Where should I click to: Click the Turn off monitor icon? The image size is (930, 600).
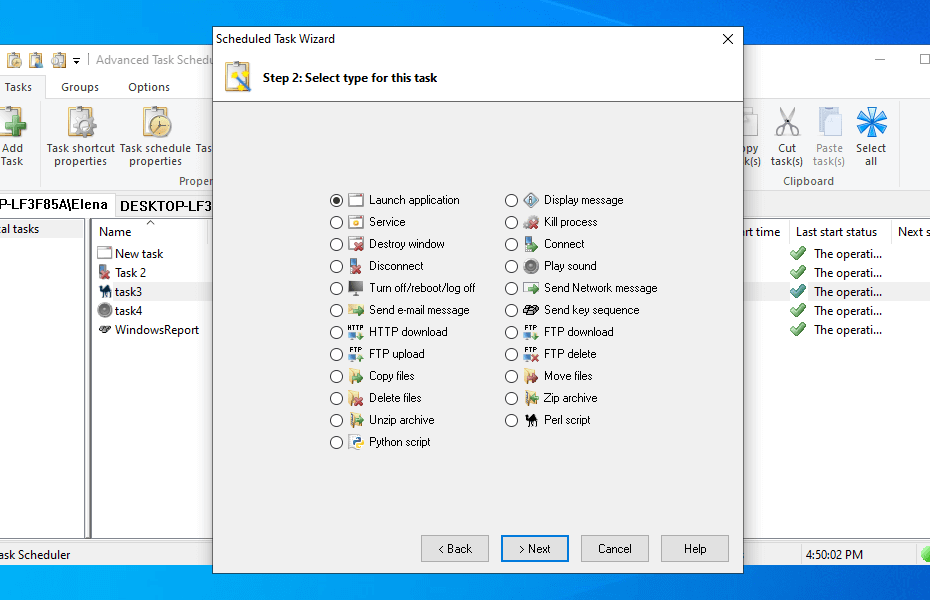[356, 288]
